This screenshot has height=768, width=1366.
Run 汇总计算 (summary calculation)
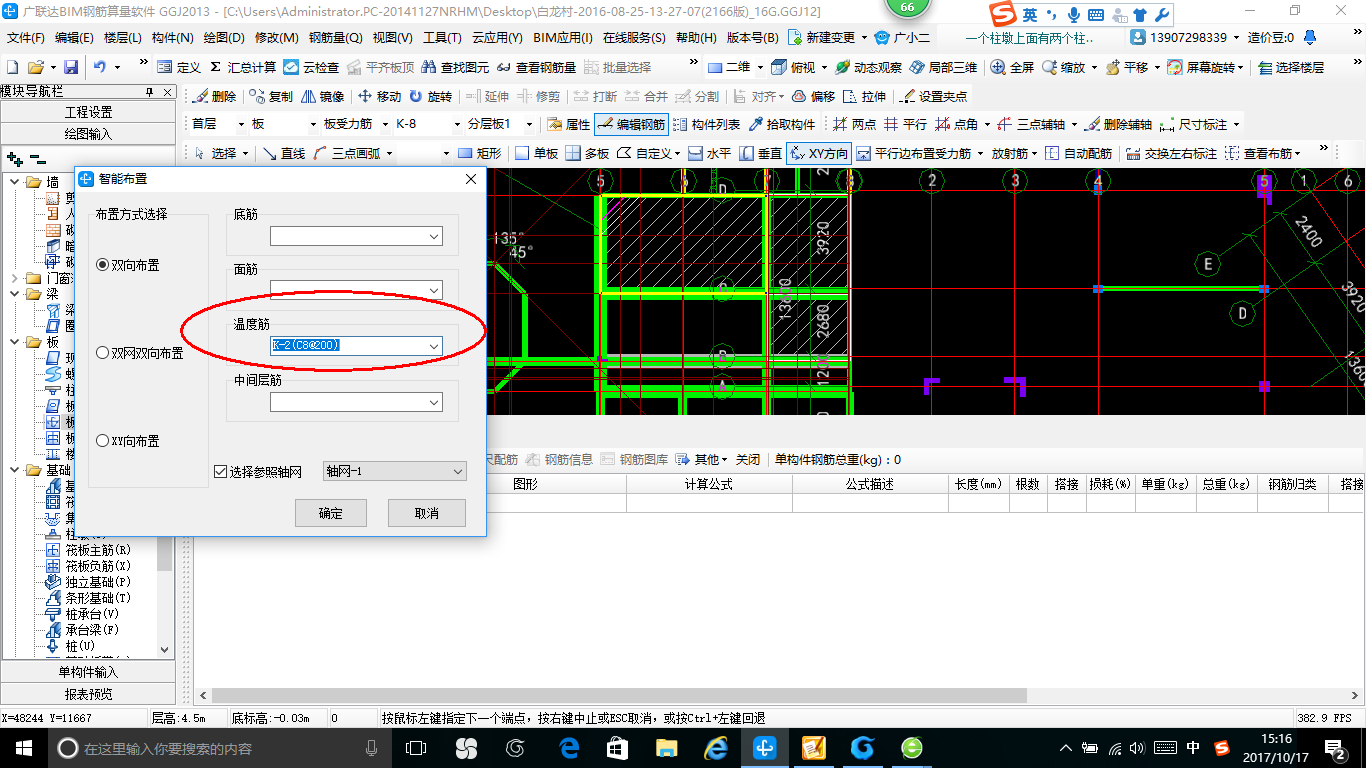click(243, 67)
